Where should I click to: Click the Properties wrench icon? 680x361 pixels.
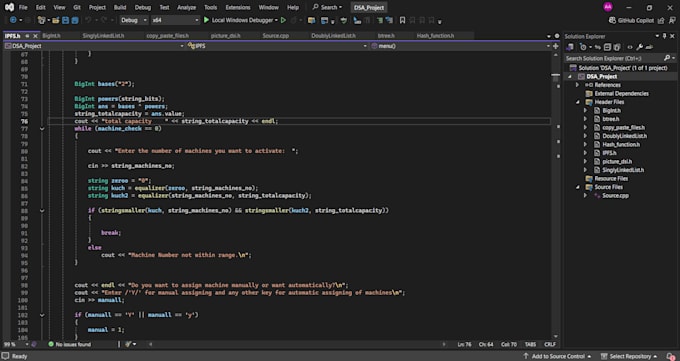click(639, 47)
